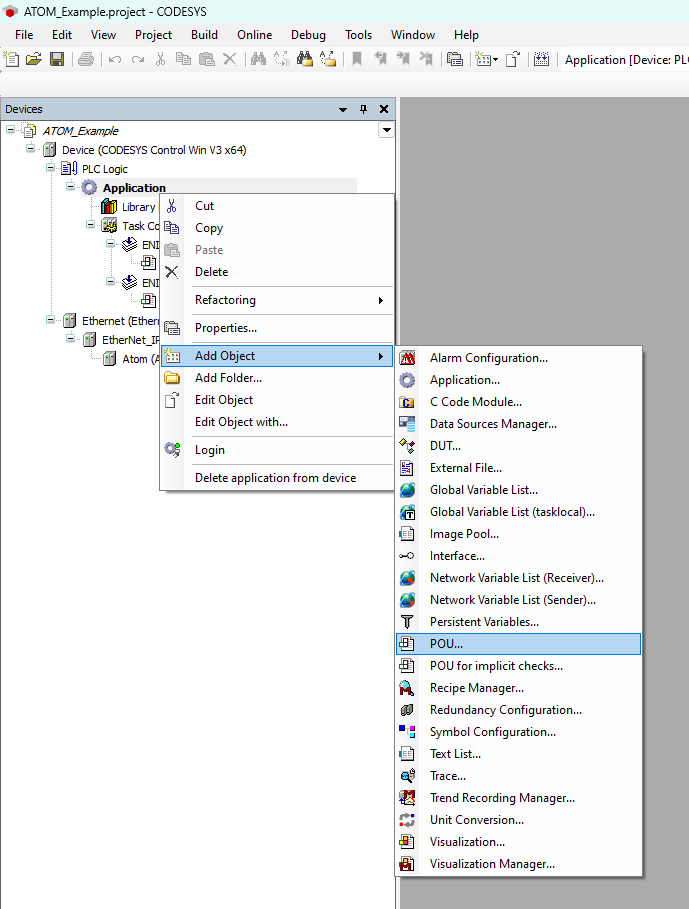The width and height of the screenshot is (689, 909).
Task: Click the Persistent Variables pin icon
Action: click(407, 622)
